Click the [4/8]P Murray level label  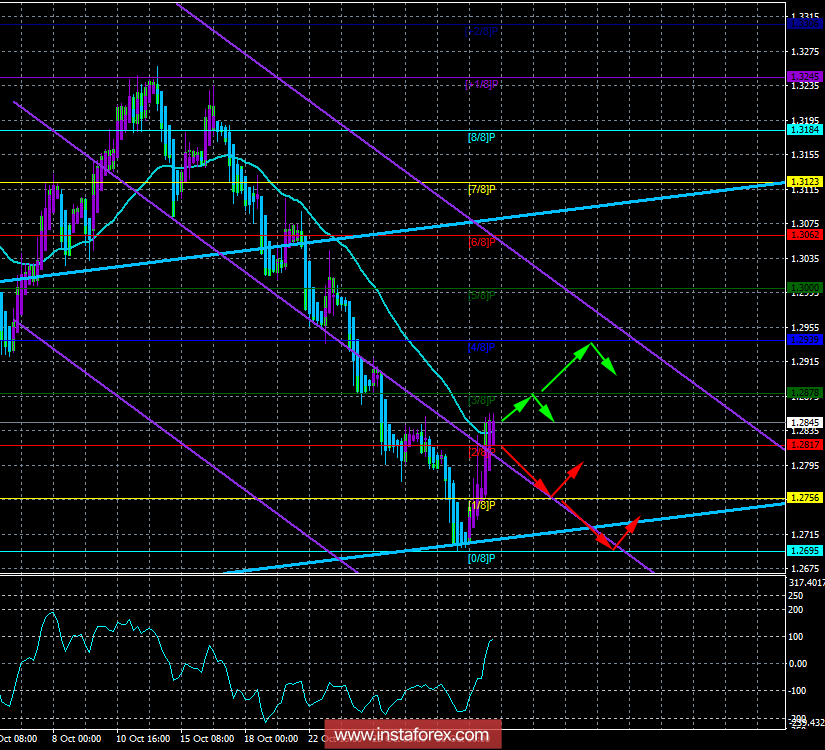tap(481, 347)
